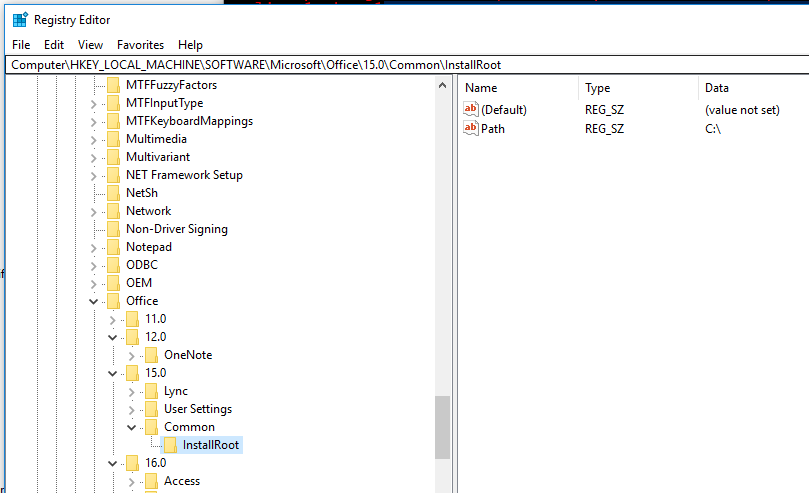Expand the NET Framework Setup key
The width and height of the screenshot is (809, 493).
point(93,176)
